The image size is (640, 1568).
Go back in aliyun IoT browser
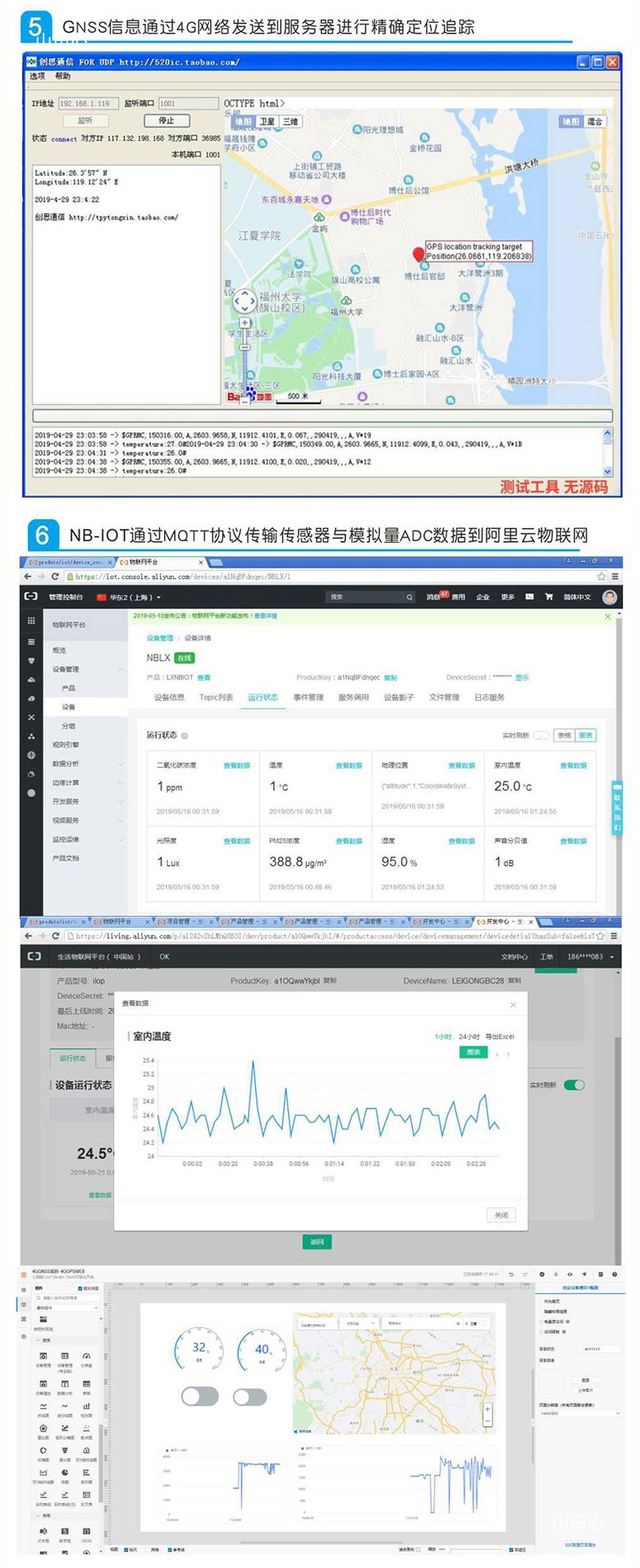pos(29,577)
